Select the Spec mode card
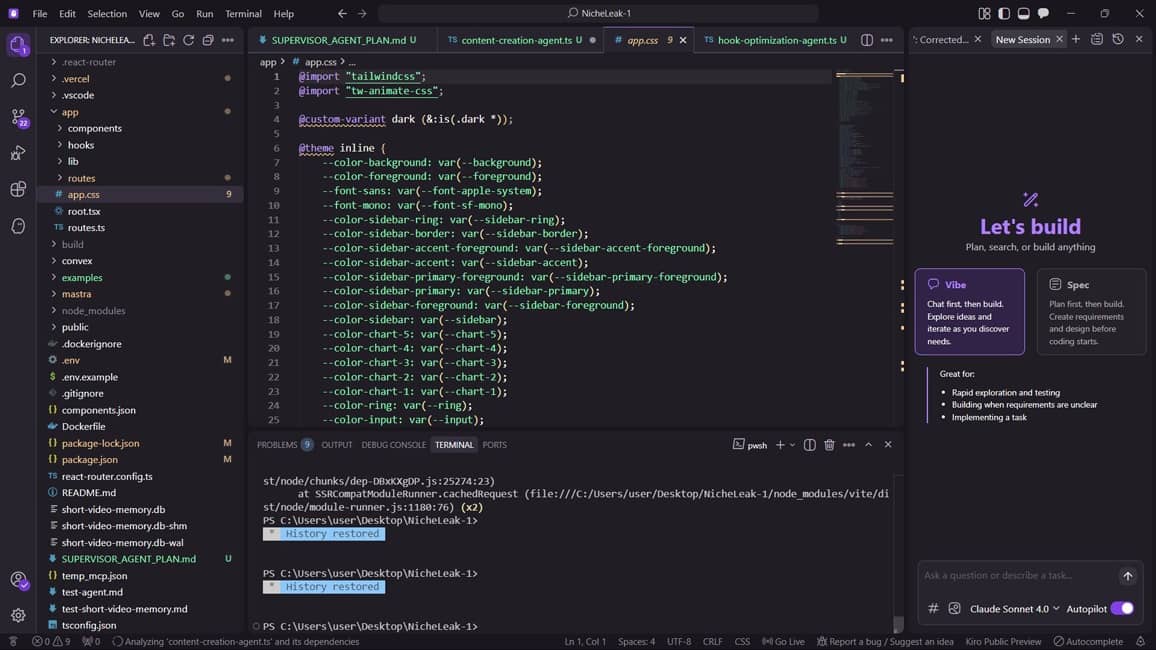Screen dimensions: 1156x650 click(x=1090, y=311)
